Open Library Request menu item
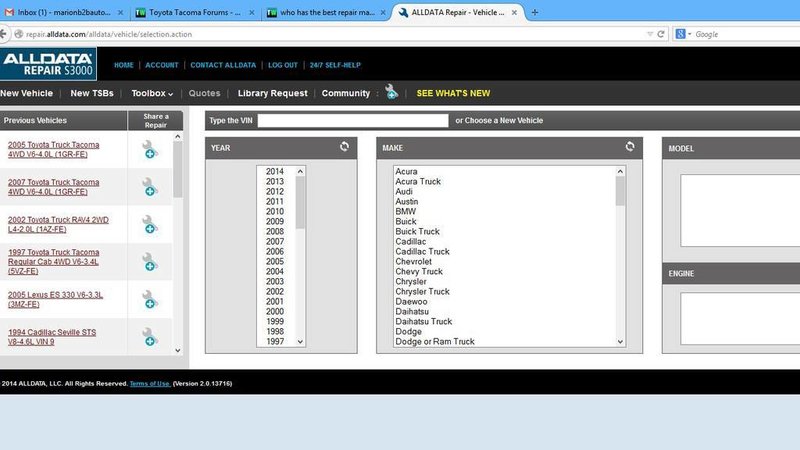Viewport: 800px width, 450px height. coord(272,93)
